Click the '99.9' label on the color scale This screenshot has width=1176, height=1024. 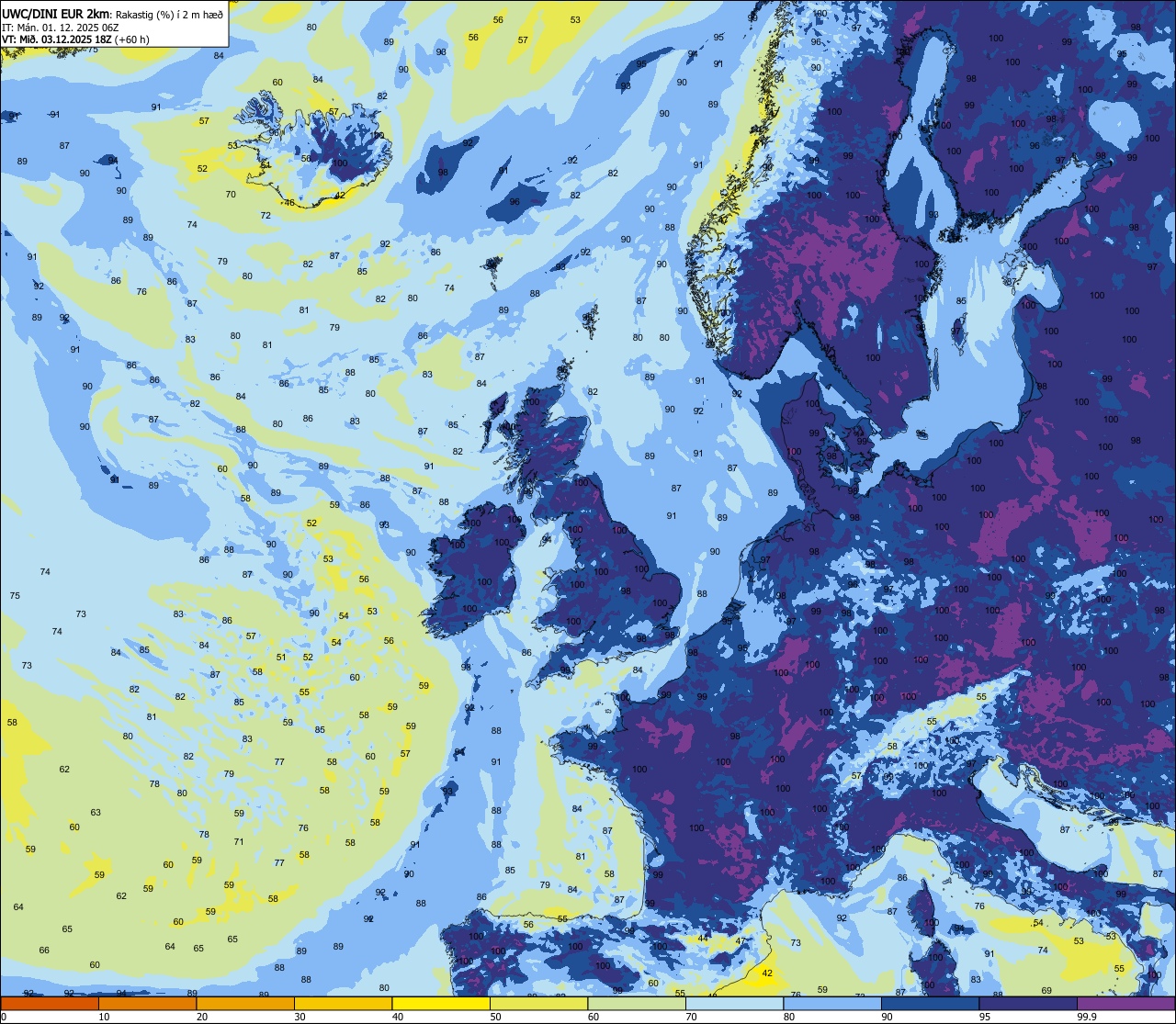[x=1087, y=1017]
